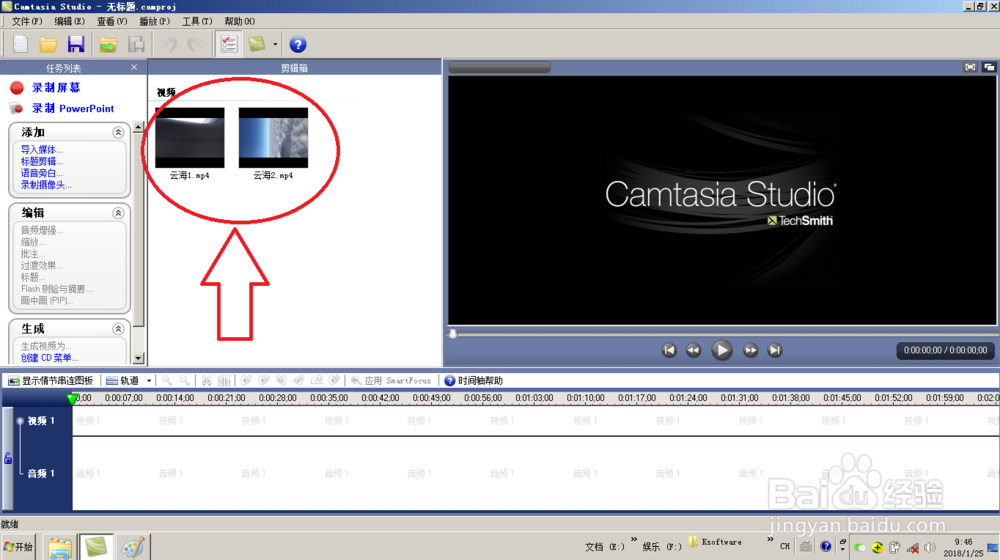Click preview seek slider handle
Image resolution: width=1000 pixels, height=560 pixels.
click(452, 334)
